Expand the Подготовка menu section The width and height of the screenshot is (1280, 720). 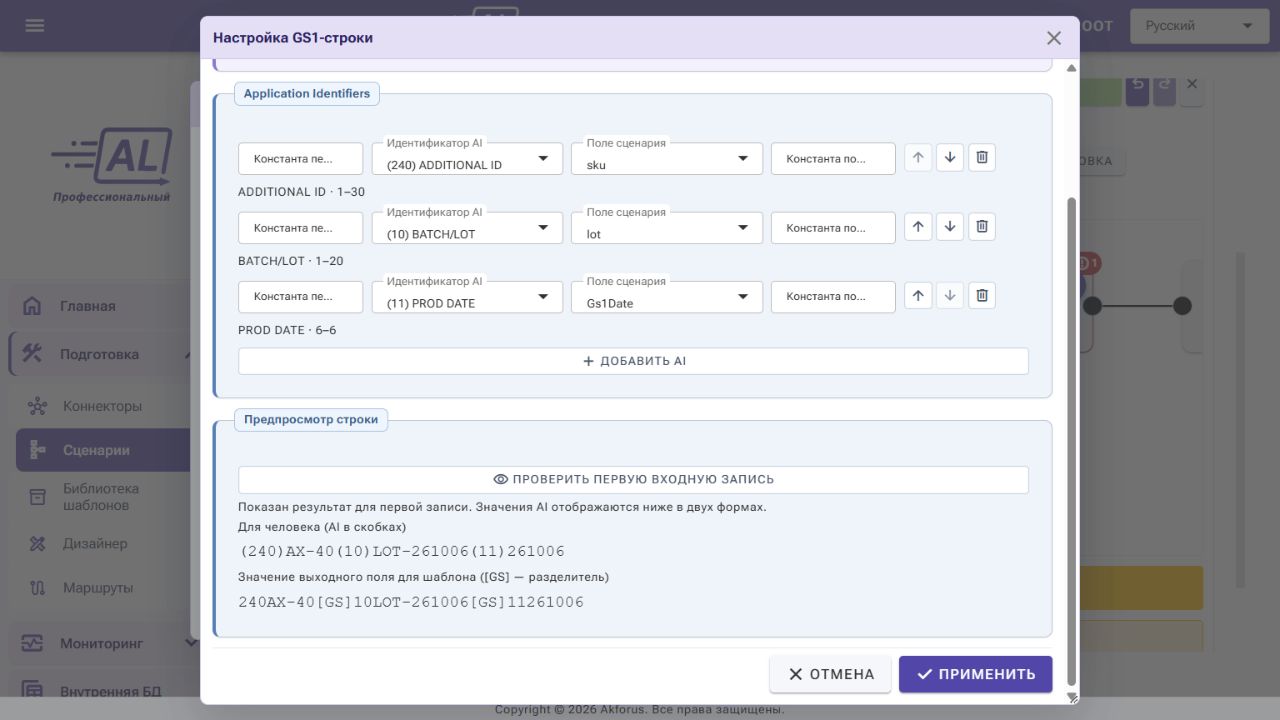coord(100,354)
